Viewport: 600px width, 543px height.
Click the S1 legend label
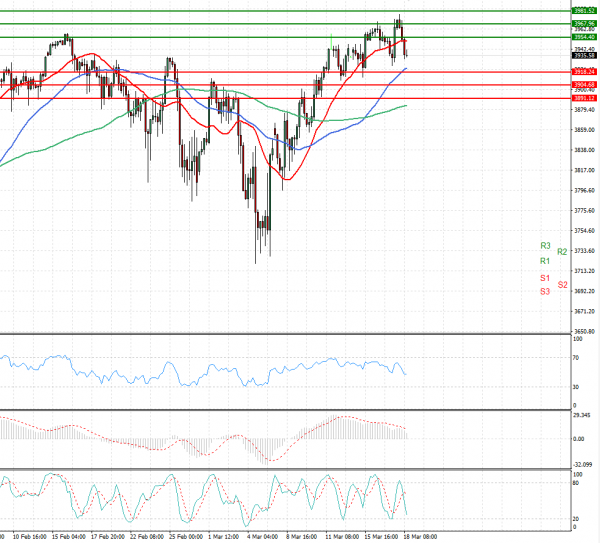coord(545,278)
